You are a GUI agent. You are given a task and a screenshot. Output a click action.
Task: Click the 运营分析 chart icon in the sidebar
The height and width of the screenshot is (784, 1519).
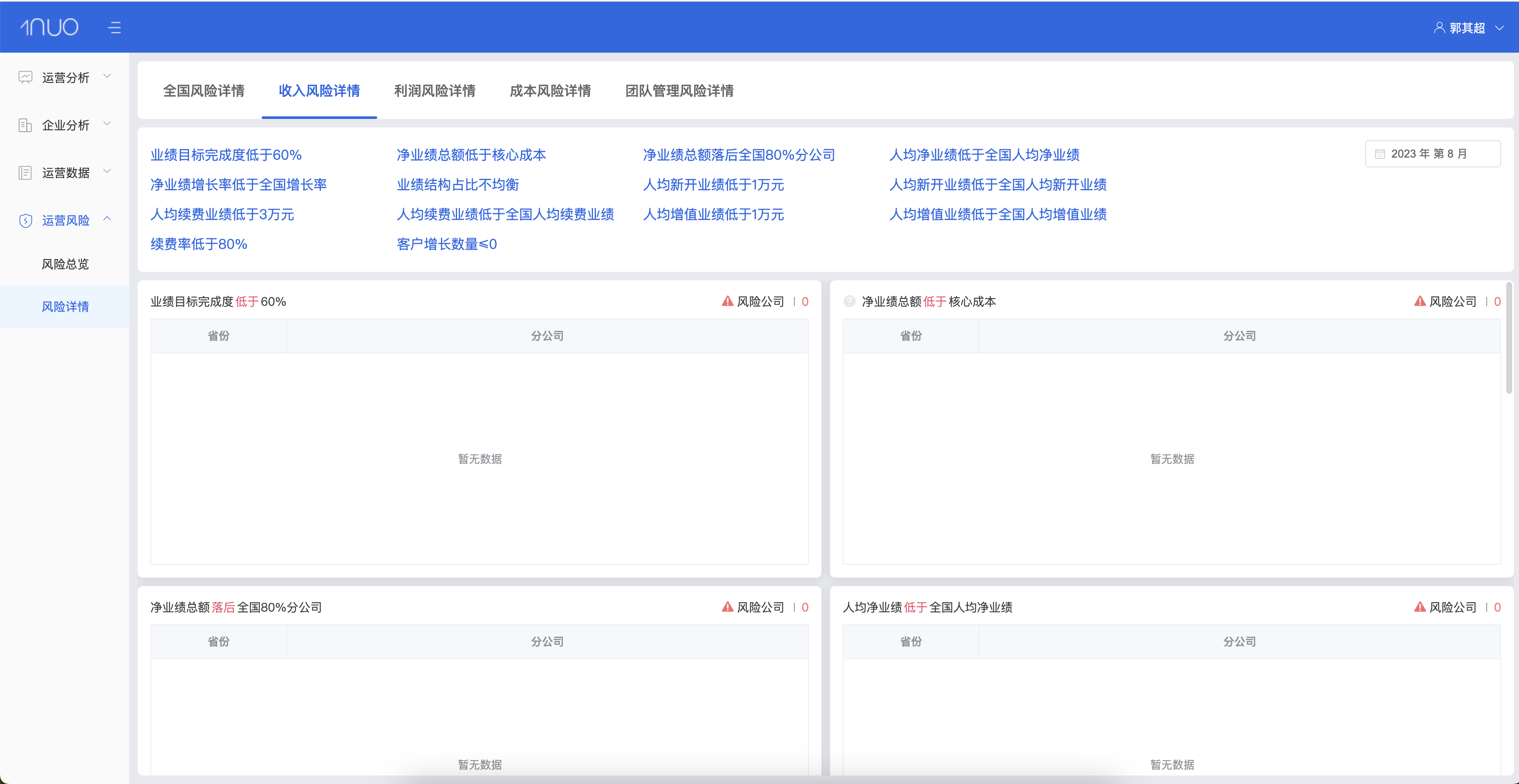click(25, 77)
